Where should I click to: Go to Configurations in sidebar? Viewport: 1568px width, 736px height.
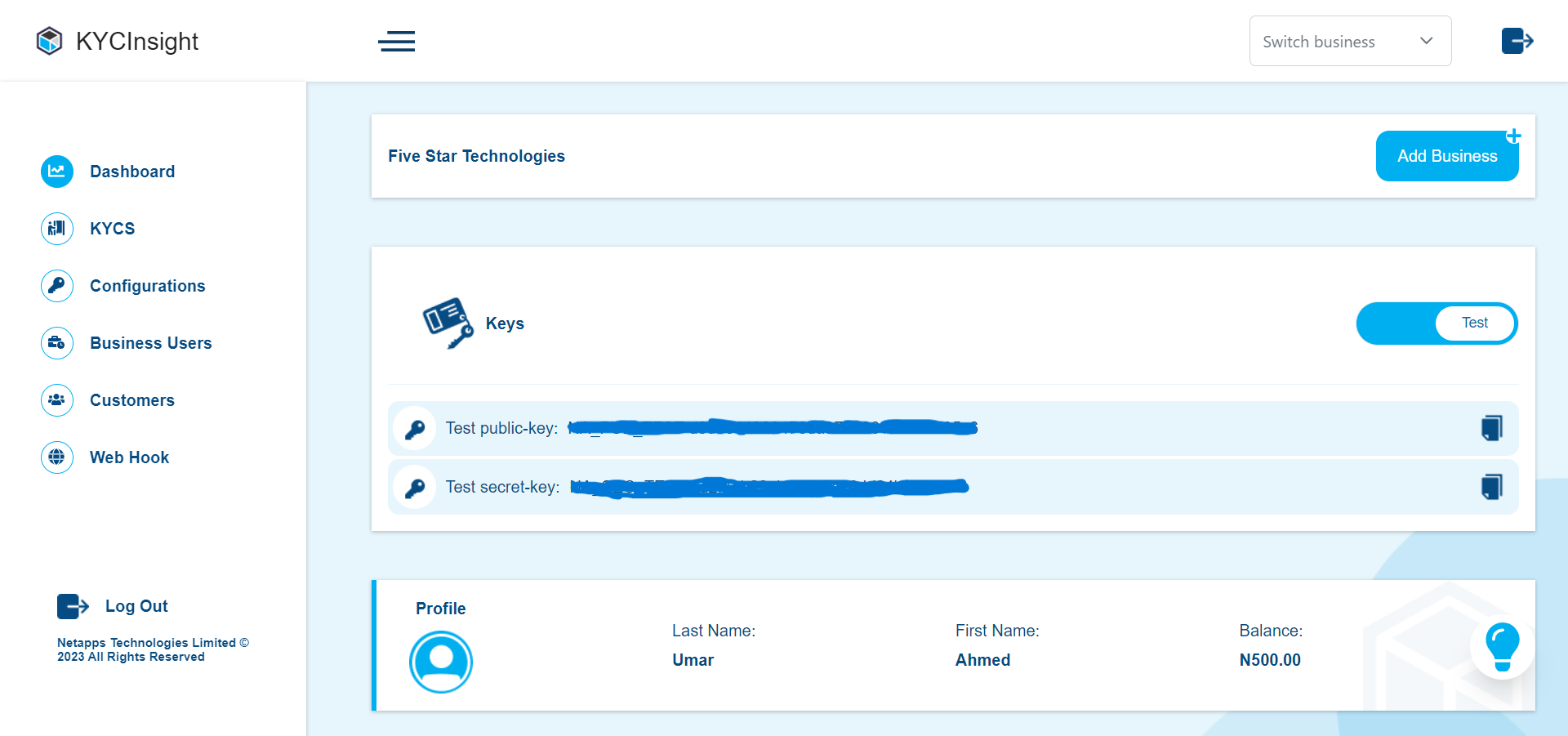[x=148, y=286]
